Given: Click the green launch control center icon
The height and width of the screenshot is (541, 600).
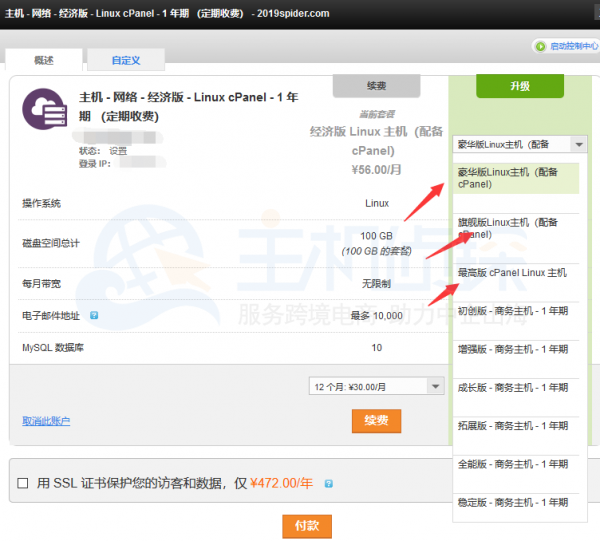Looking at the screenshot, I should click(x=541, y=46).
